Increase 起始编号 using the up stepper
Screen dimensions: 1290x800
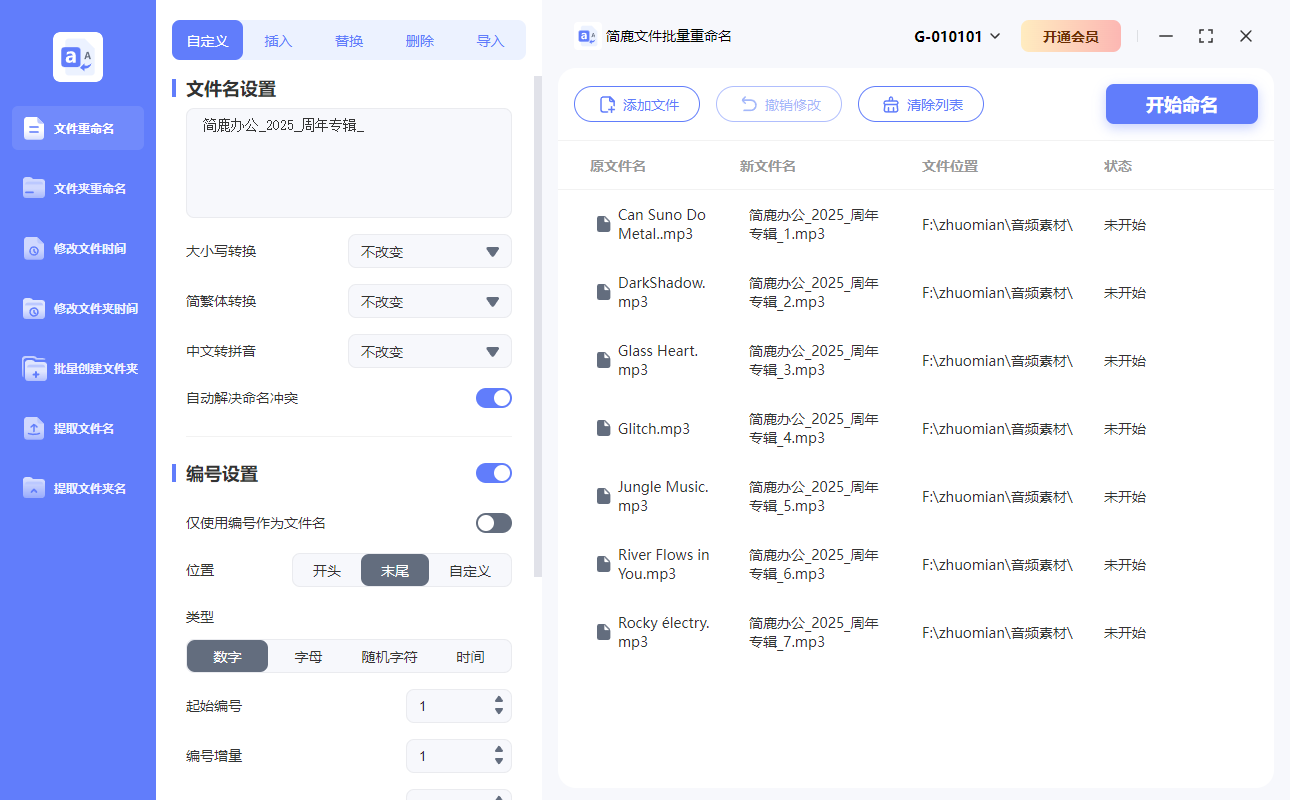[x=497, y=700]
